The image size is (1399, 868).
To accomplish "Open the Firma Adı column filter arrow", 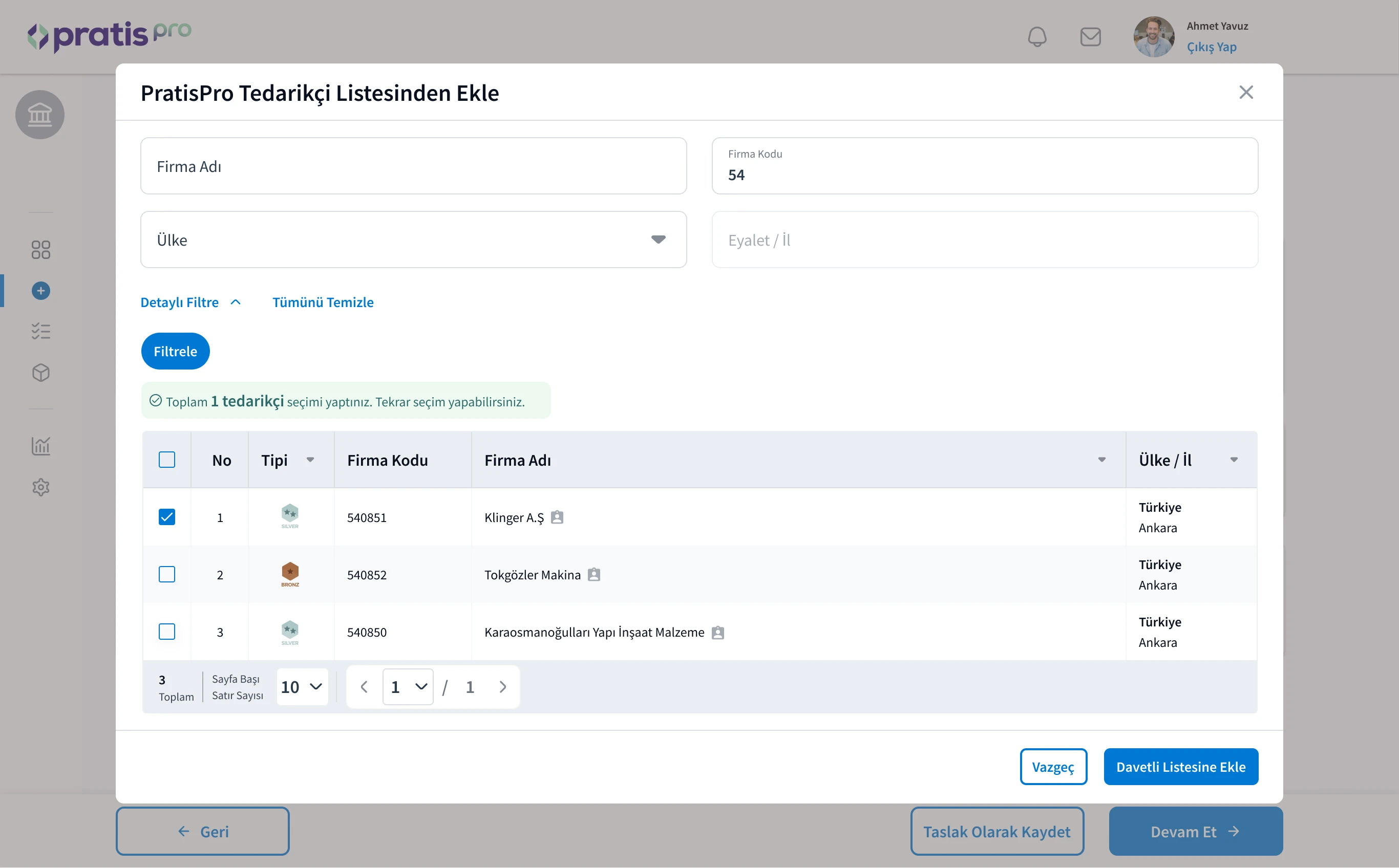I will [x=1101, y=460].
